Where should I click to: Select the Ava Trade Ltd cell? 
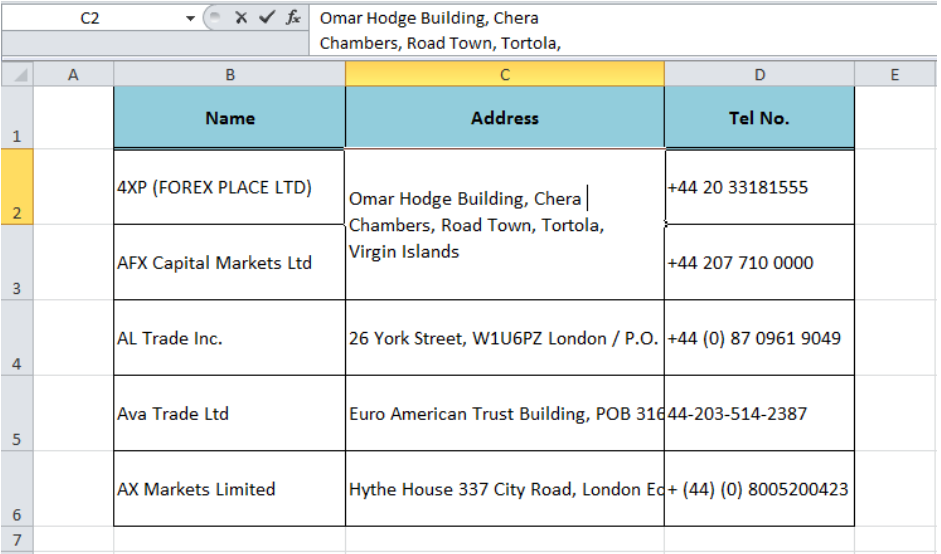point(230,414)
